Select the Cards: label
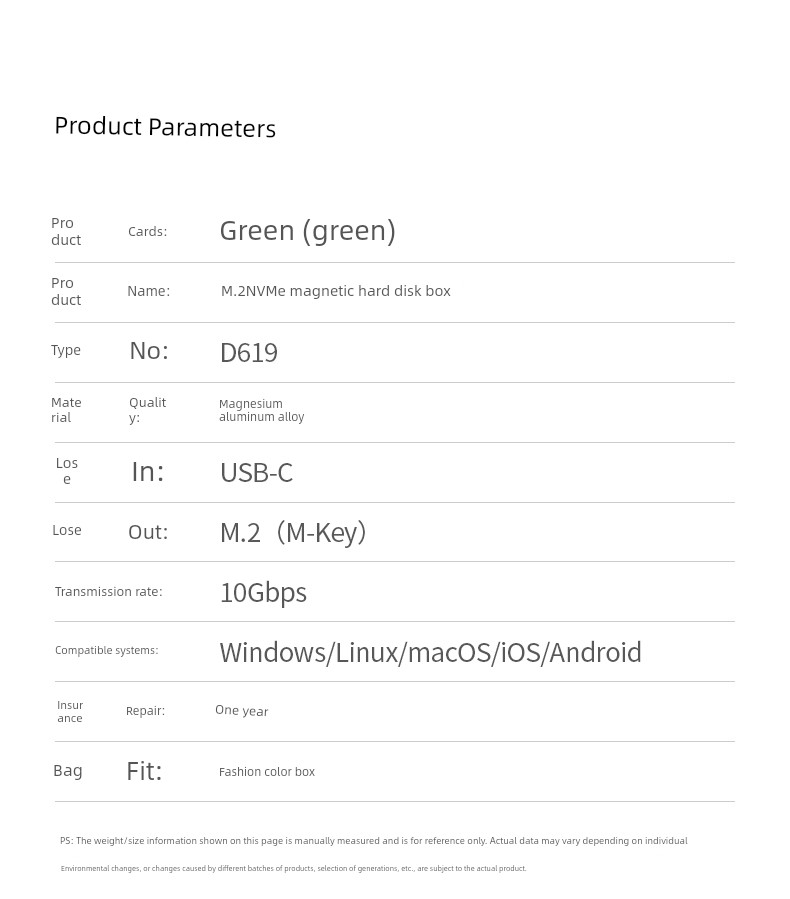 click(147, 232)
